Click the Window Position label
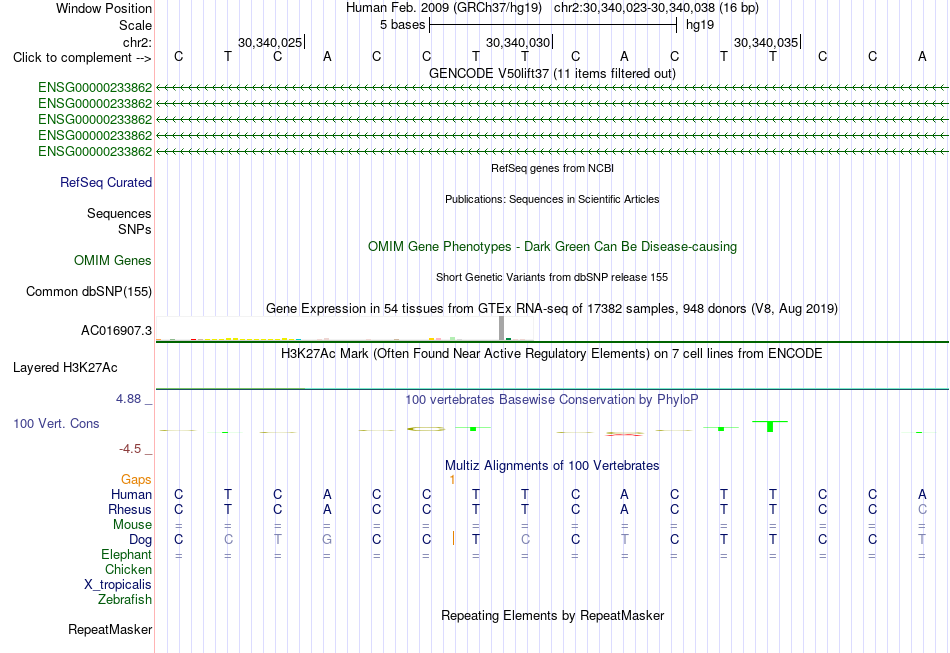 tap(104, 8)
